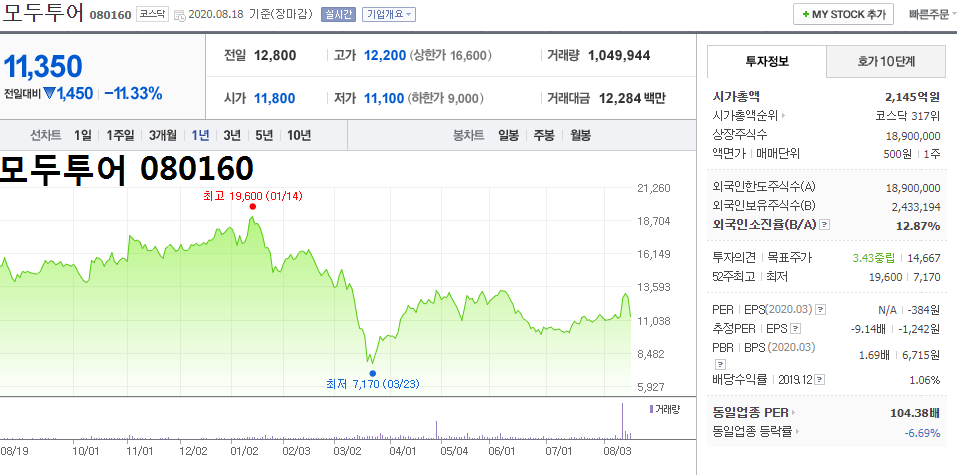
Task: Select the 1일 line chart period
Action: tap(83, 135)
